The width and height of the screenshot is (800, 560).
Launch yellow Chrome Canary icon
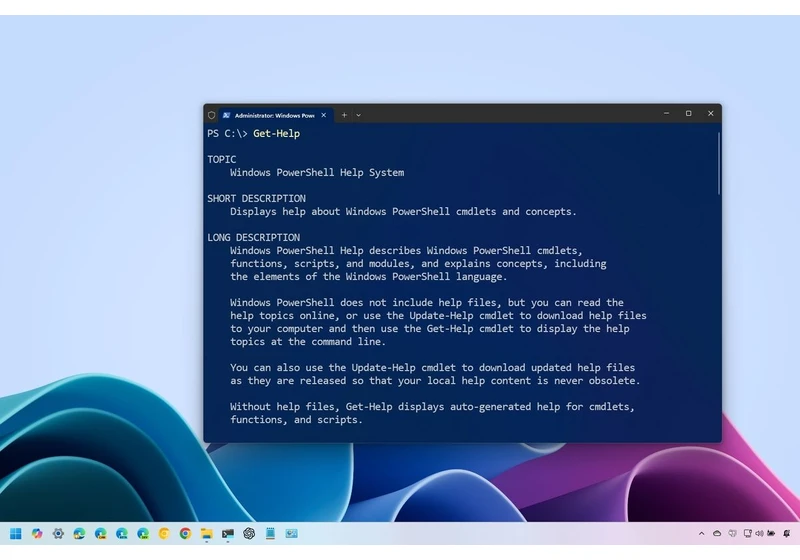164,533
